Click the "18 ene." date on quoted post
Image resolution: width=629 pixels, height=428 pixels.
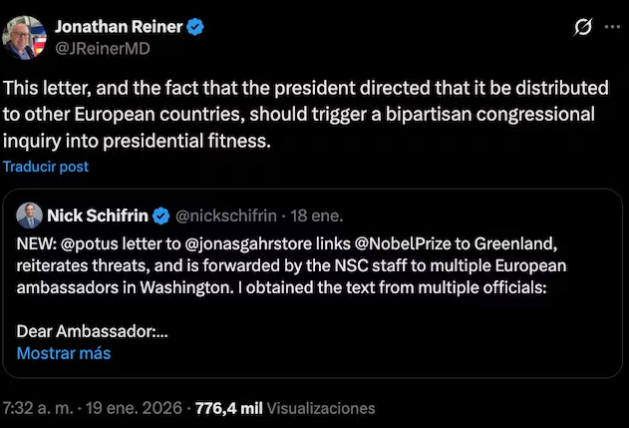pyautogui.click(x=316, y=215)
